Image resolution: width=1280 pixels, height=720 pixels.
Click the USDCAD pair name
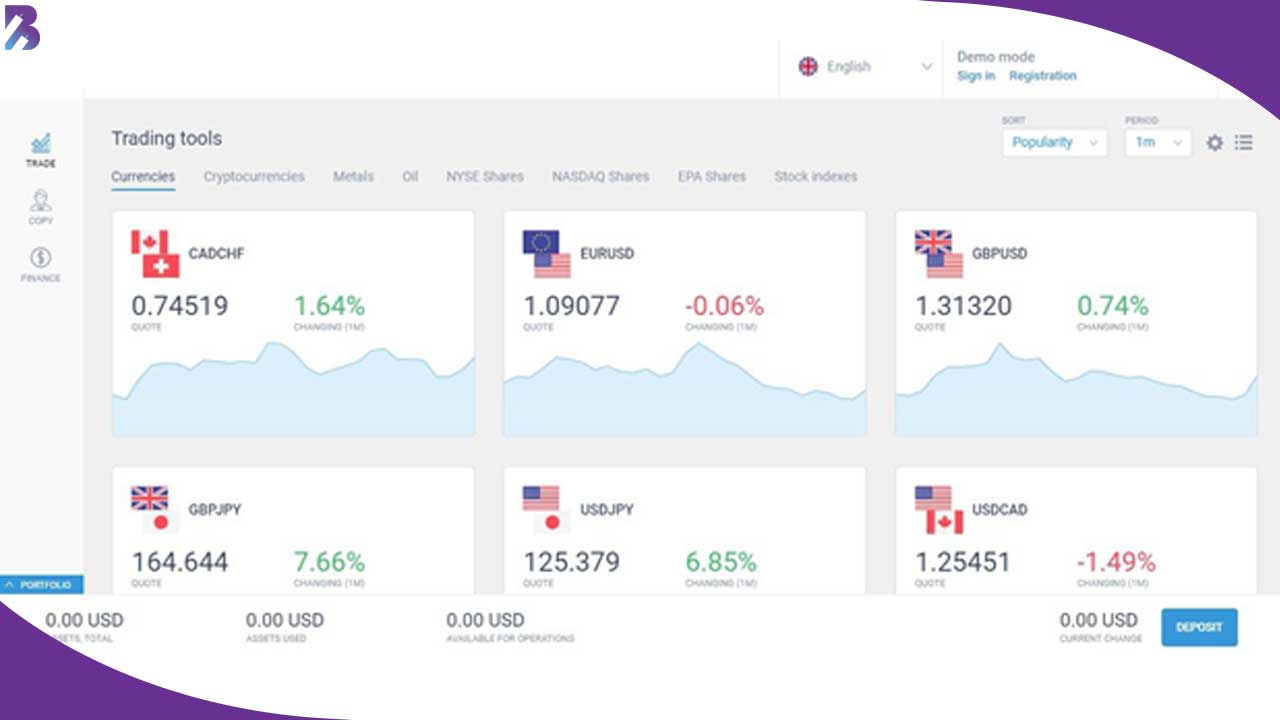1000,510
